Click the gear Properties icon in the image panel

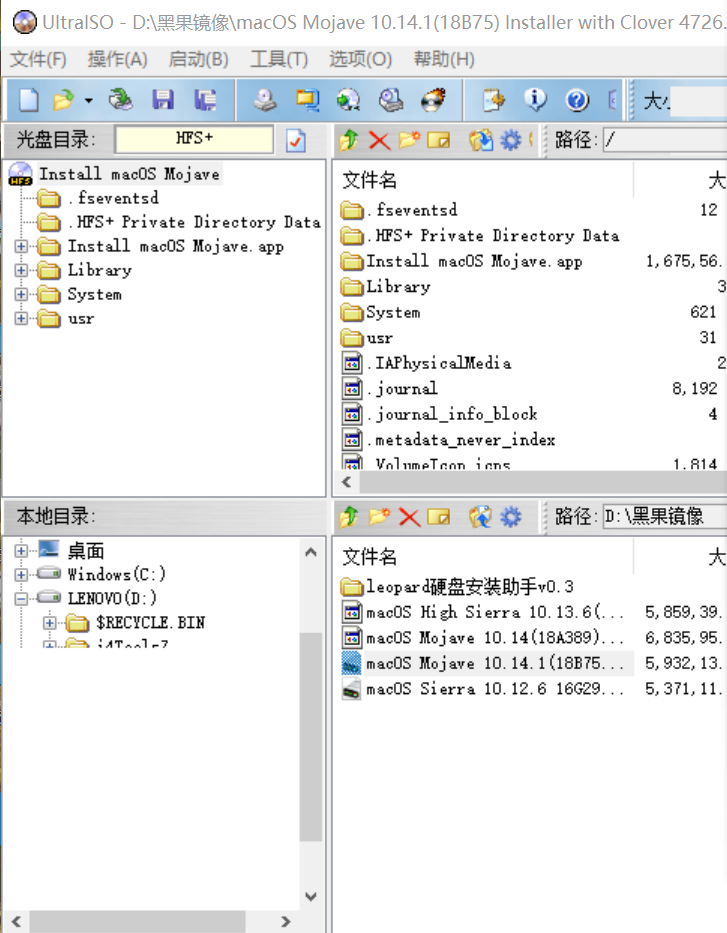[510, 140]
